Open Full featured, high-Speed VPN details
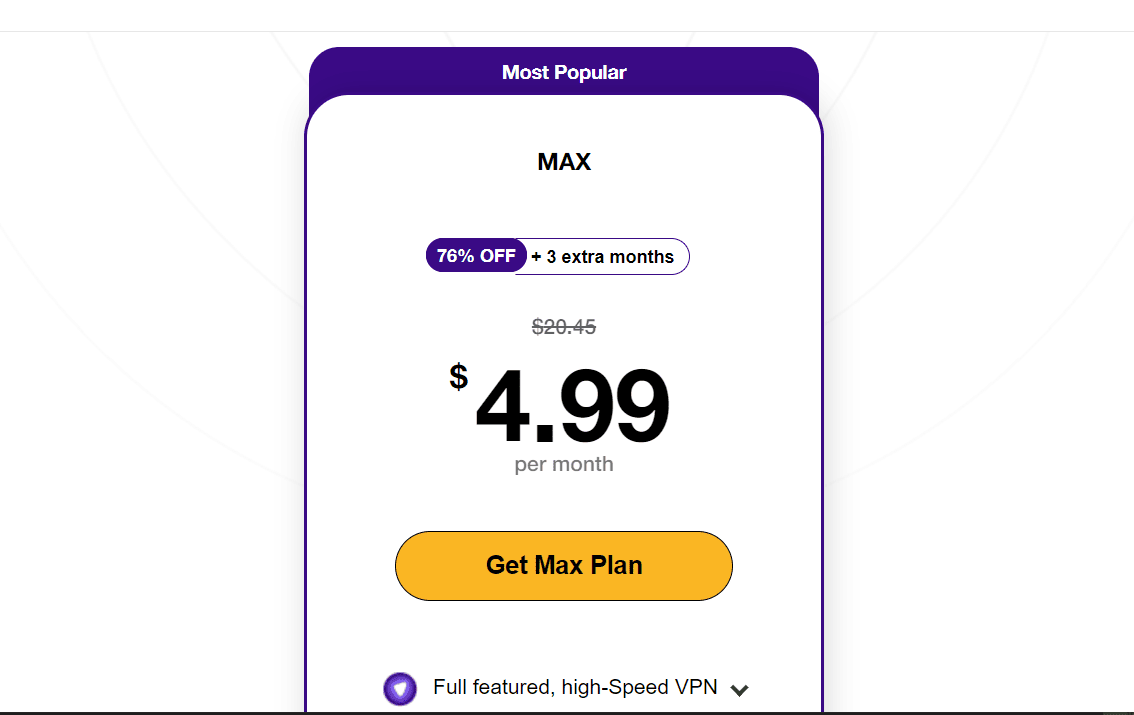 [575, 687]
